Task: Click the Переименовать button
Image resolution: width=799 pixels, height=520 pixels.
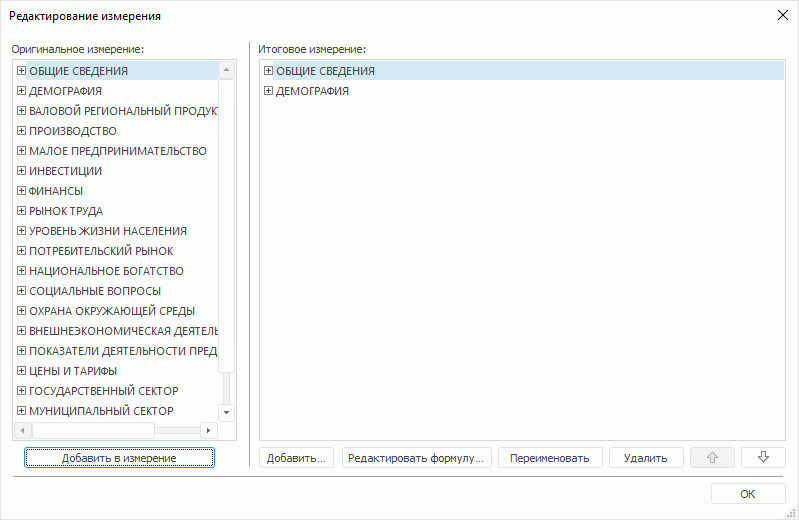Action: [x=549, y=458]
